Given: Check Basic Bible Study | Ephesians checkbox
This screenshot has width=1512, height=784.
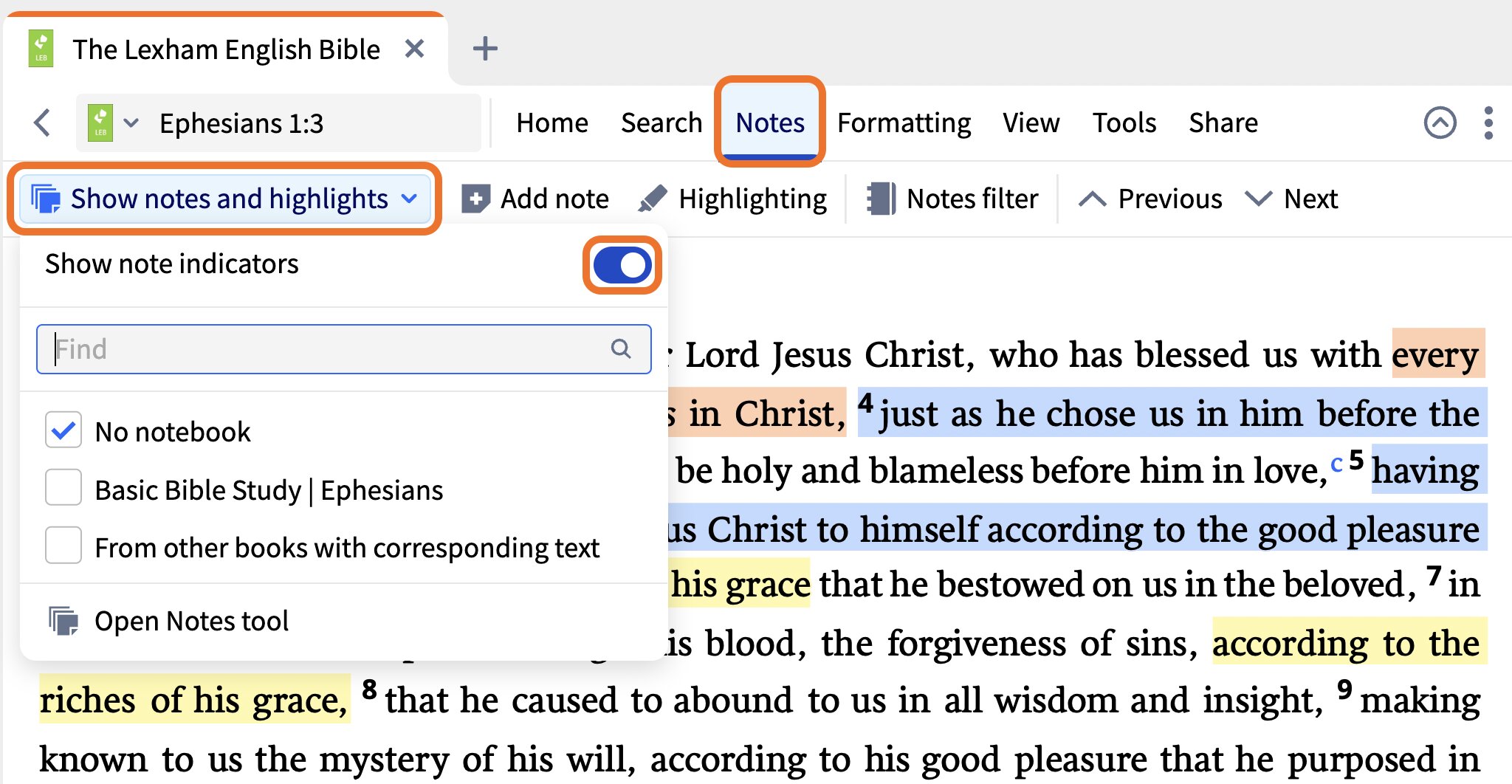Looking at the screenshot, I should tap(63, 488).
